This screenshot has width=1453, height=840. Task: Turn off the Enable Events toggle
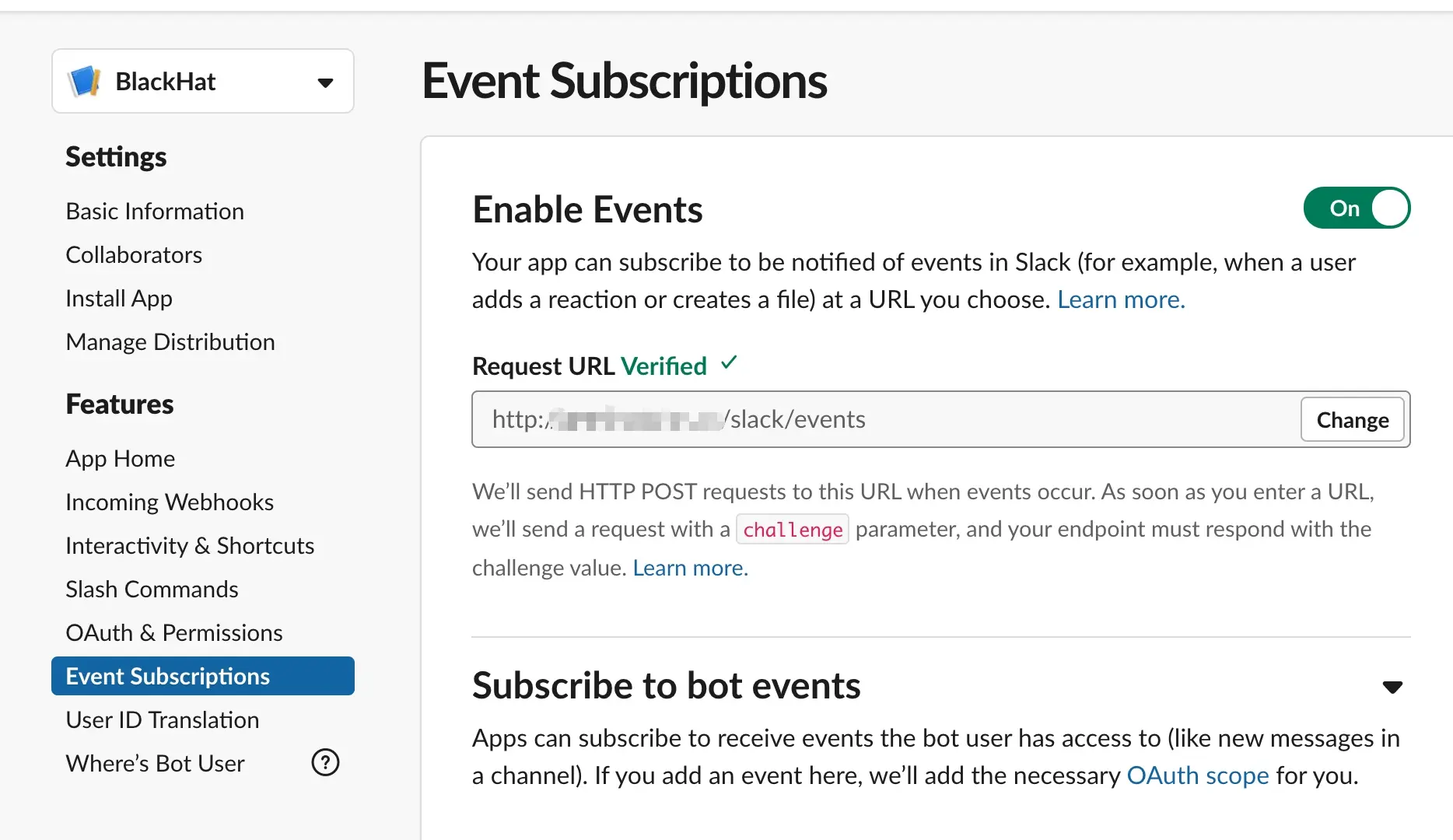(1357, 208)
